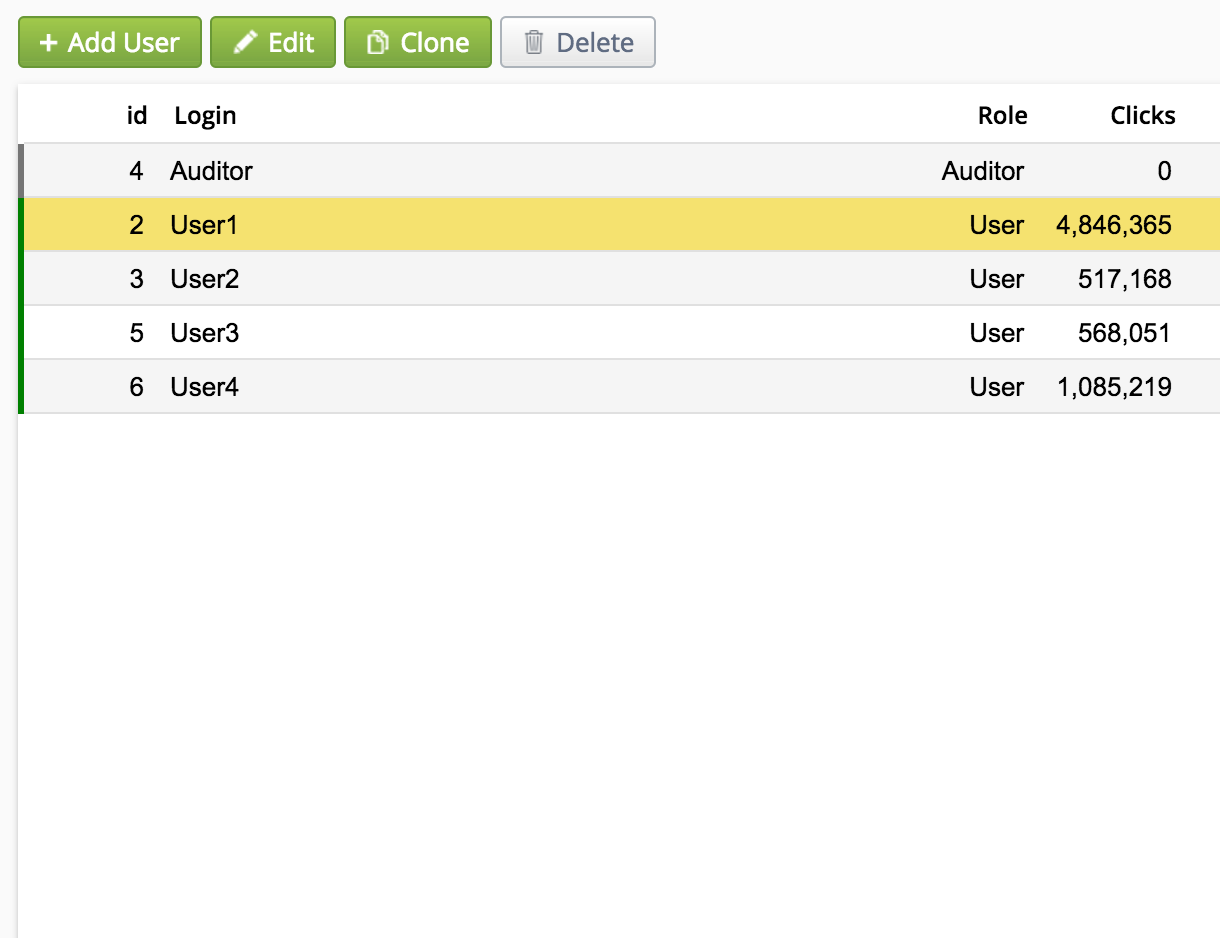Image resolution: width=1220 pixels, height=938 pixels.
Task: Click the clicks value 517,168
Action: (x=1125, y=279)
